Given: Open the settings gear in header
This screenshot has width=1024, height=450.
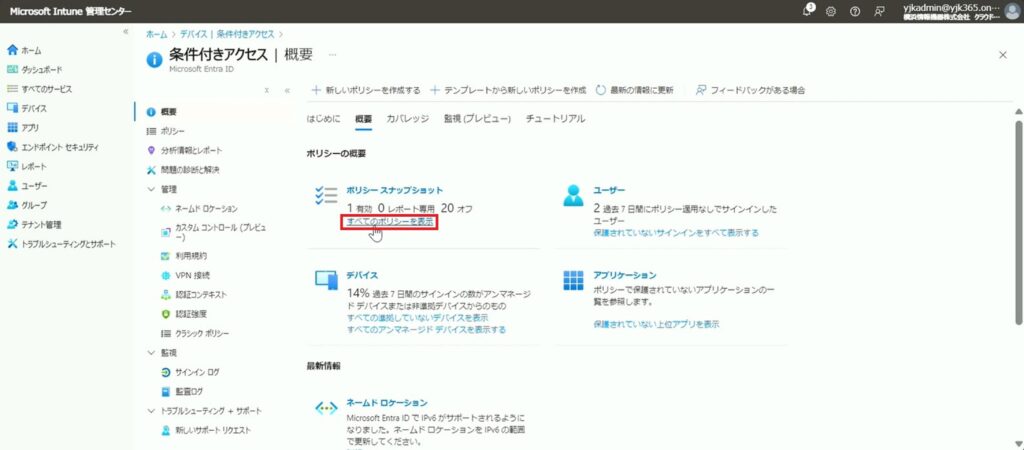Looking at the screenshot, I should point(831,11).
